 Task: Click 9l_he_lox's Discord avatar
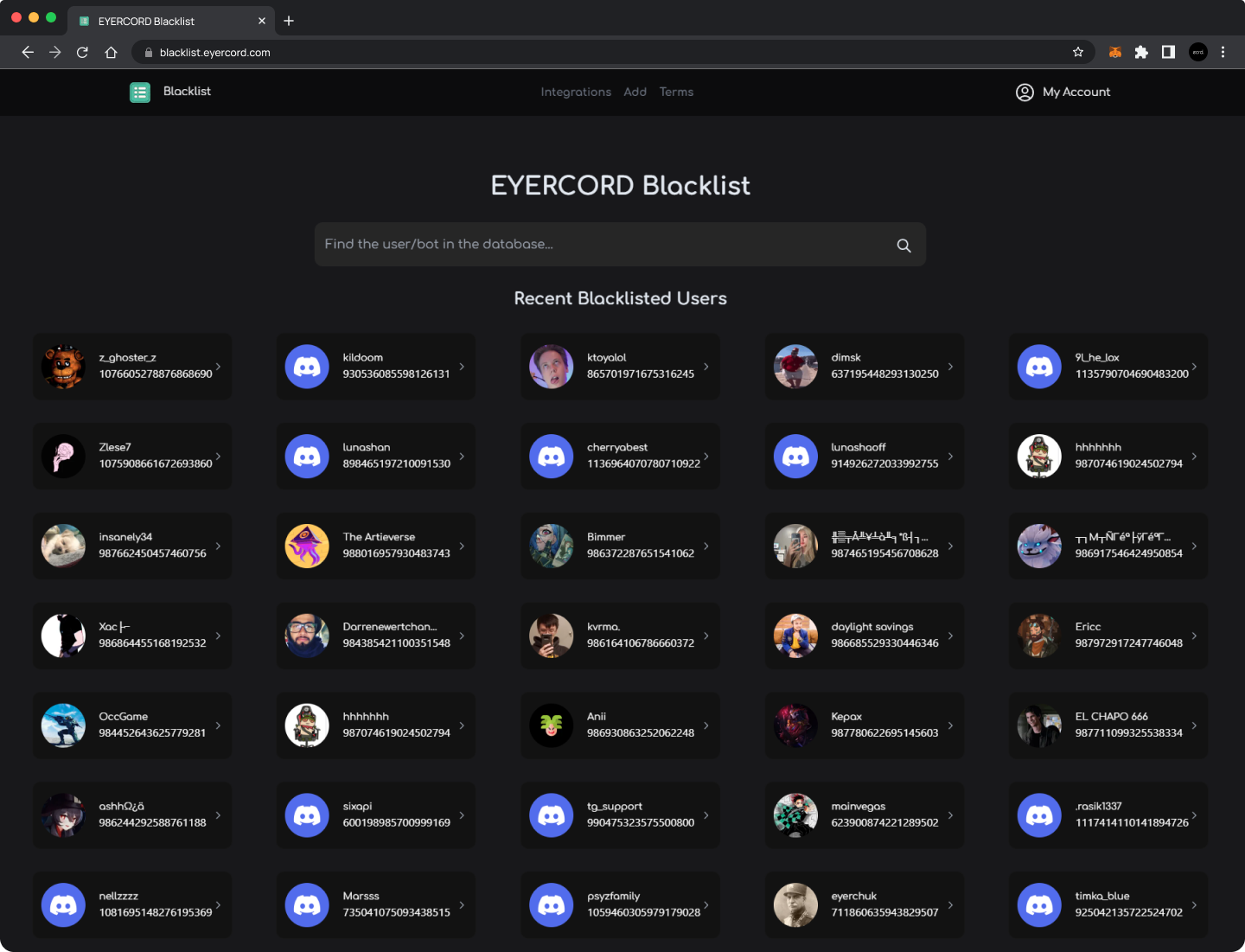coord(1039,367)
